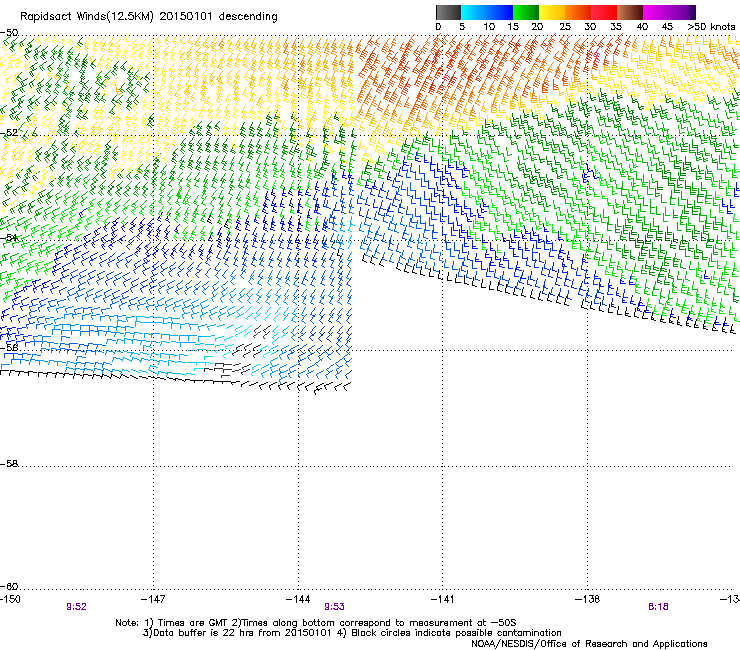Click the purple '8:18' swath time
Viewport: 740px width, 650px height.
pos(658,607)
